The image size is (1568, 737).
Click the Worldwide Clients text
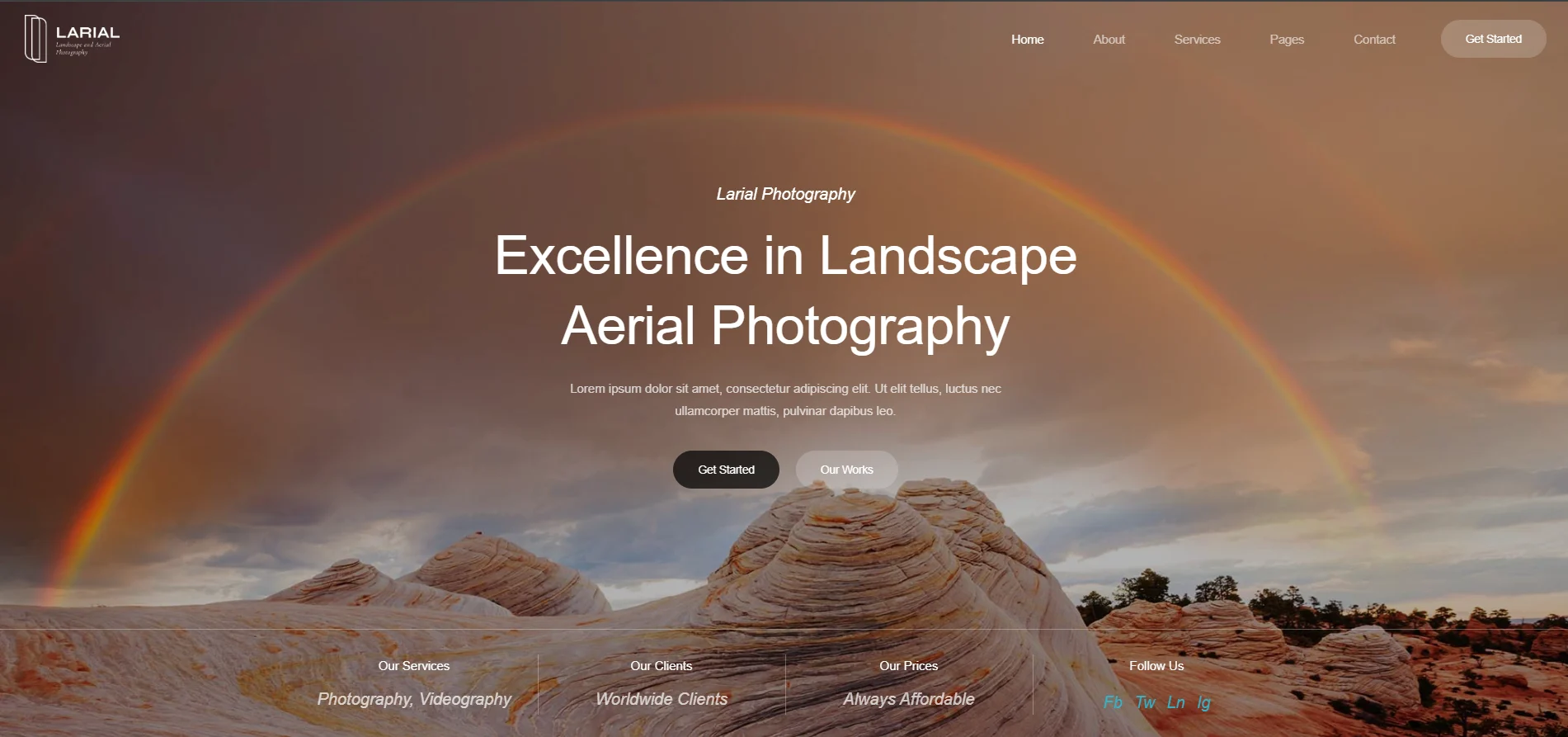pos(662,699)
